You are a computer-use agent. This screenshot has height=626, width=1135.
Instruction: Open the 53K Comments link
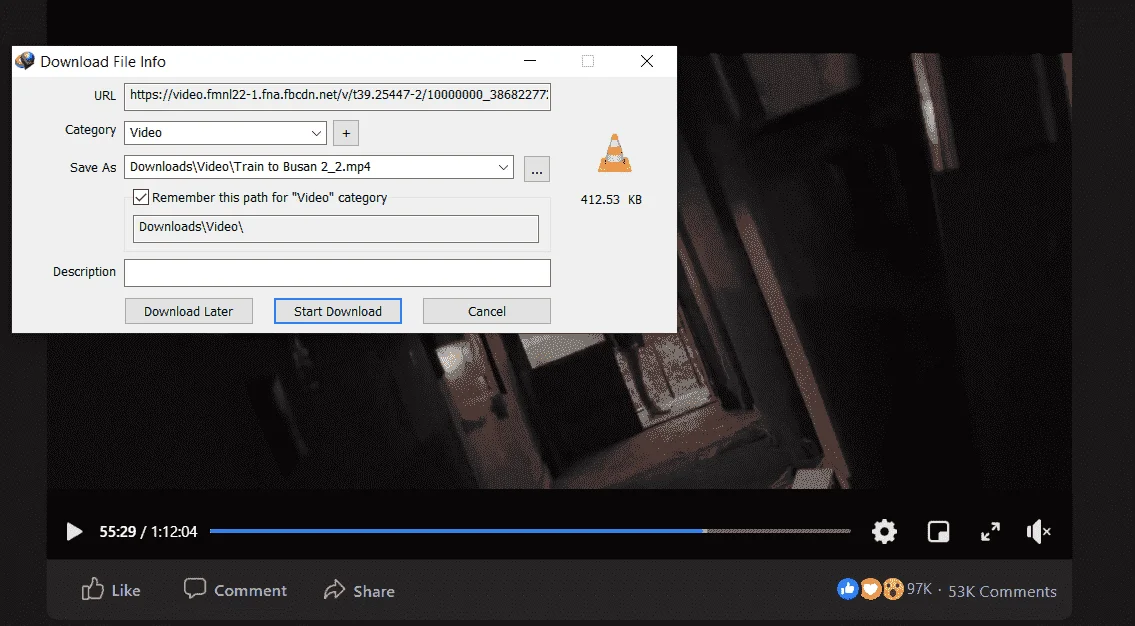coord(1003,591)
